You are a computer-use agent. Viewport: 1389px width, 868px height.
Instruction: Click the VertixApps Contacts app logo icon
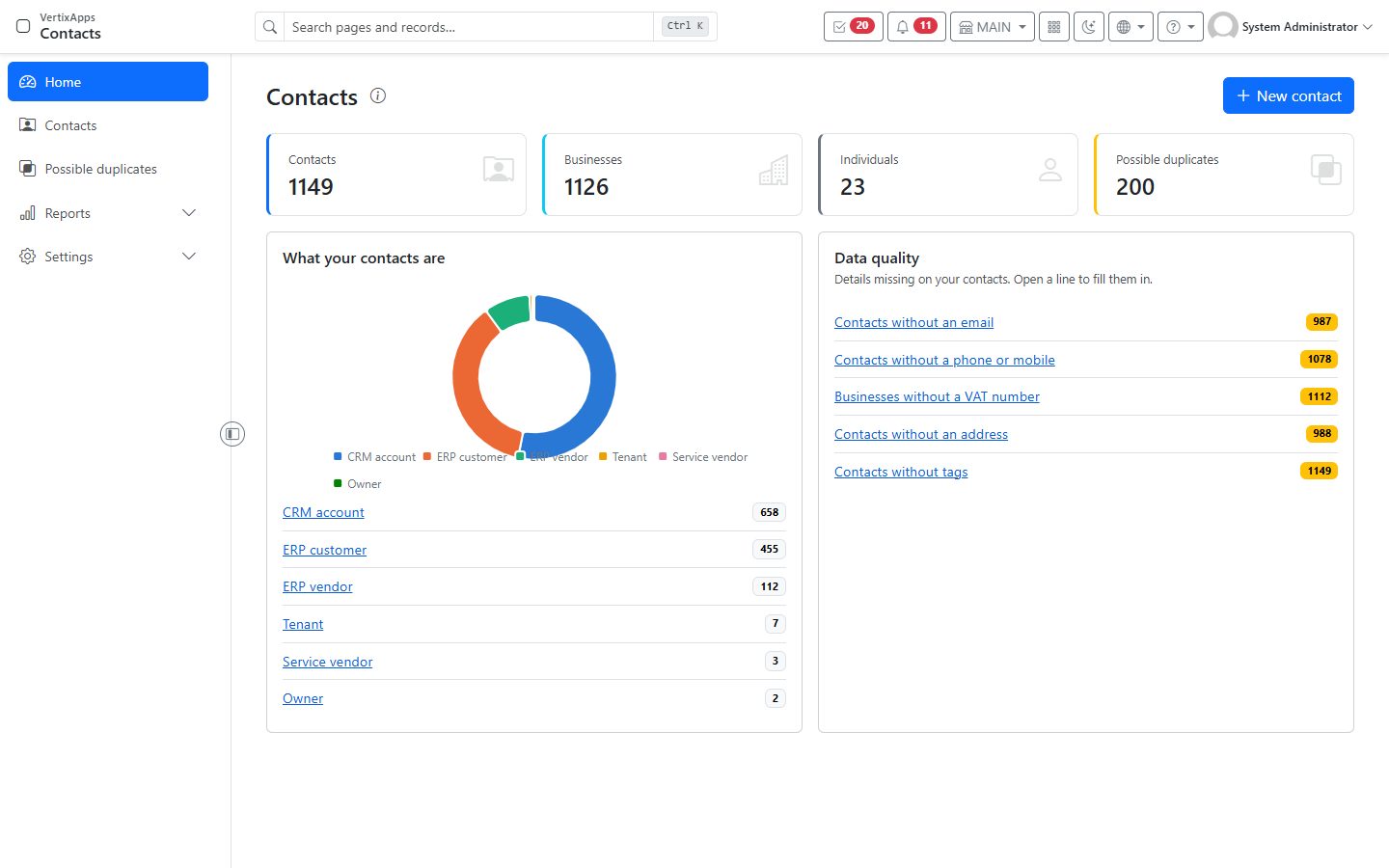coord(23,26)
